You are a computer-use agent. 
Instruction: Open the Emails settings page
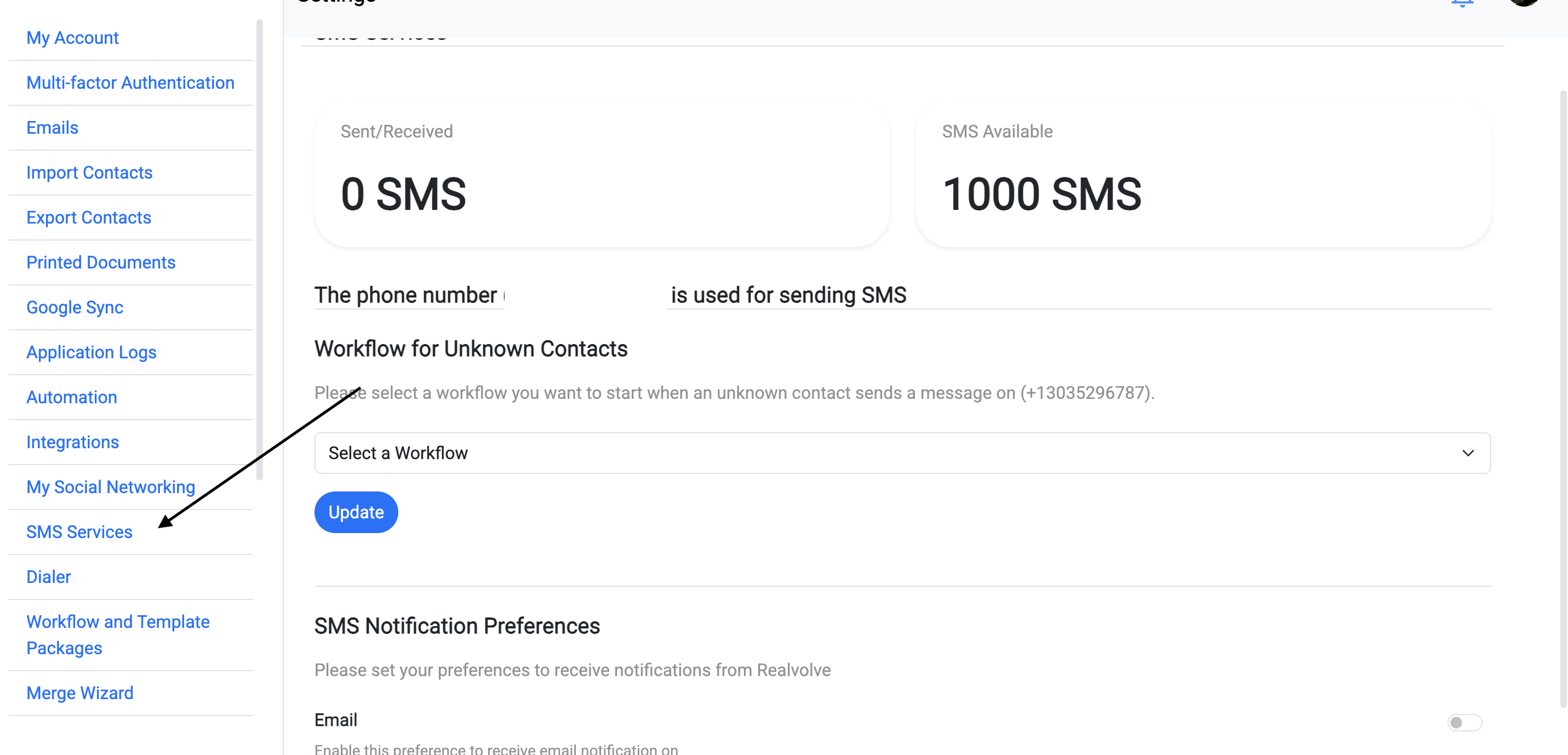[51, 127]
